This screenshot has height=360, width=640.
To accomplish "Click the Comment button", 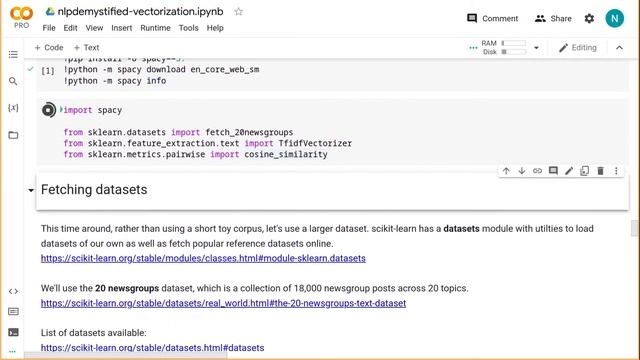I will tap(492, 18).
